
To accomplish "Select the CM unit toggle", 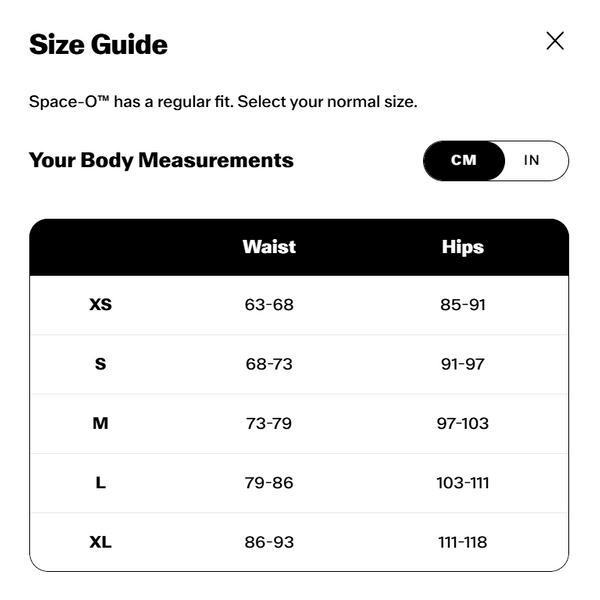I will tap(464, 160).
